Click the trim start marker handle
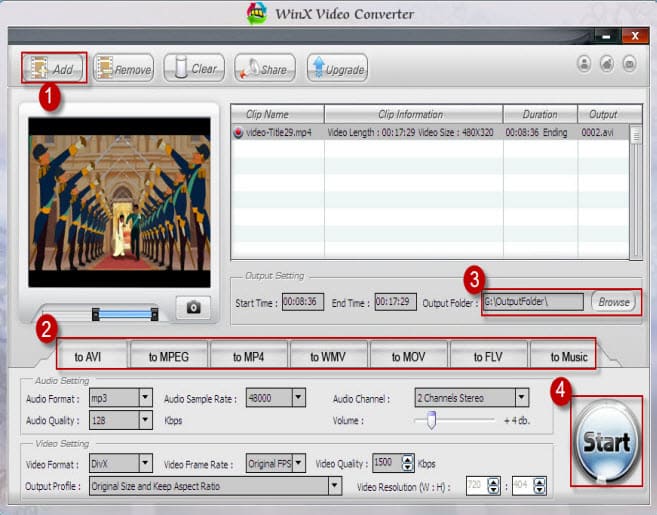 pos(96,314)
